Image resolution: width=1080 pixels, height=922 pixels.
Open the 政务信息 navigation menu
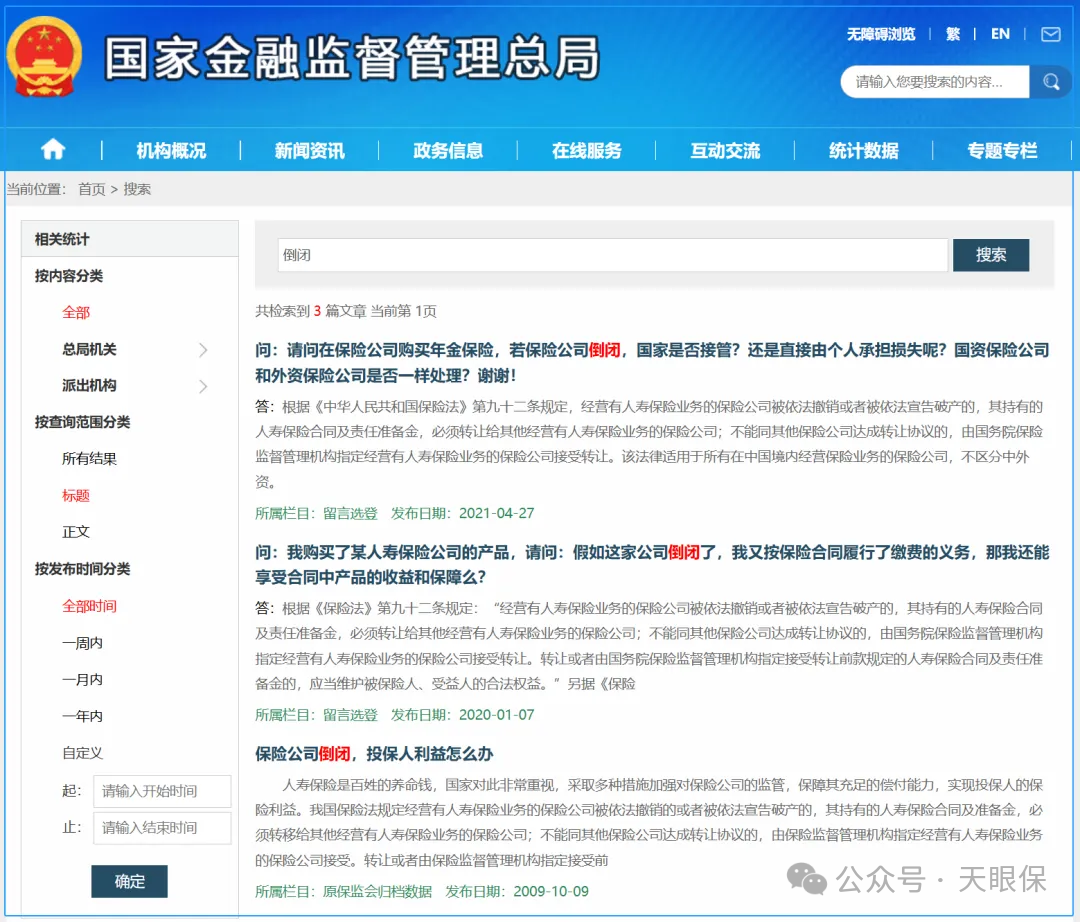click(447, 149)
